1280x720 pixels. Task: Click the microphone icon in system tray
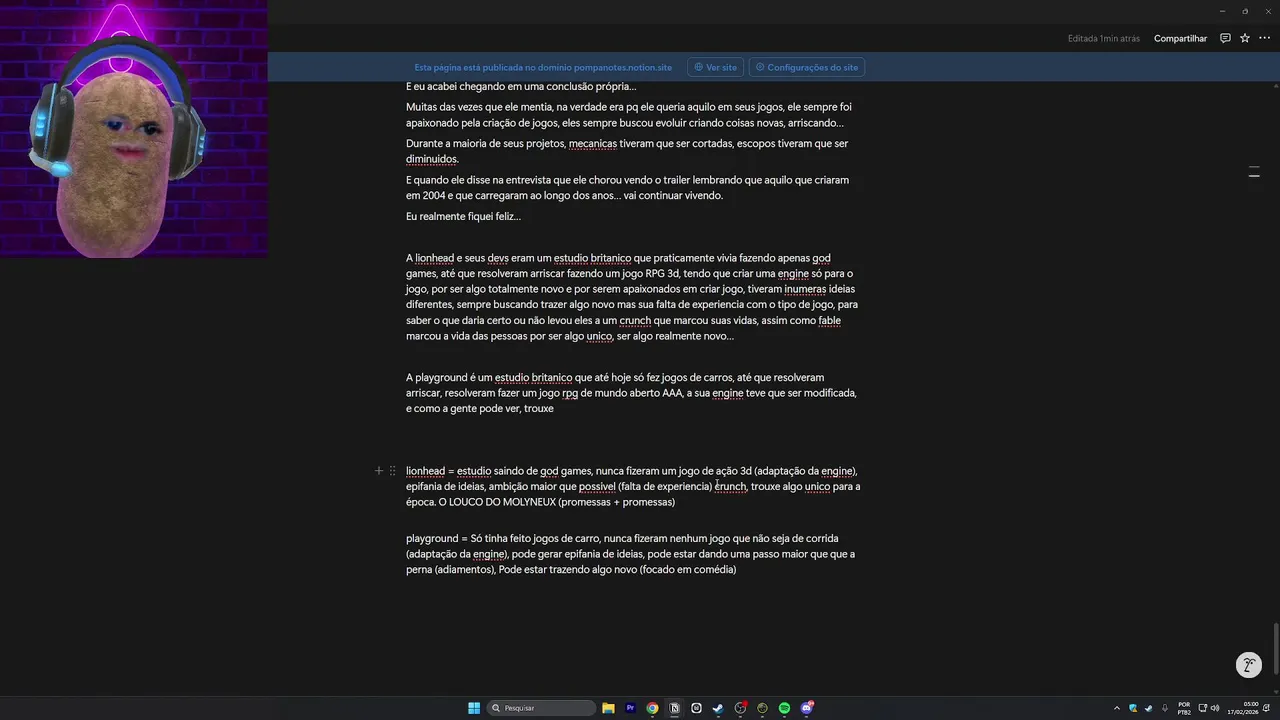1165,708
